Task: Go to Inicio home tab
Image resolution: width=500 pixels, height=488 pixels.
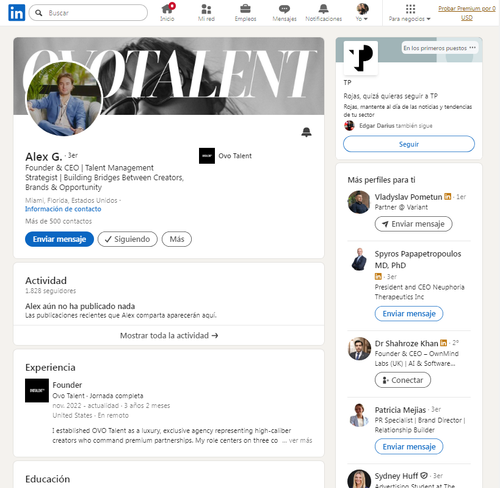Action: pos(167,13)
